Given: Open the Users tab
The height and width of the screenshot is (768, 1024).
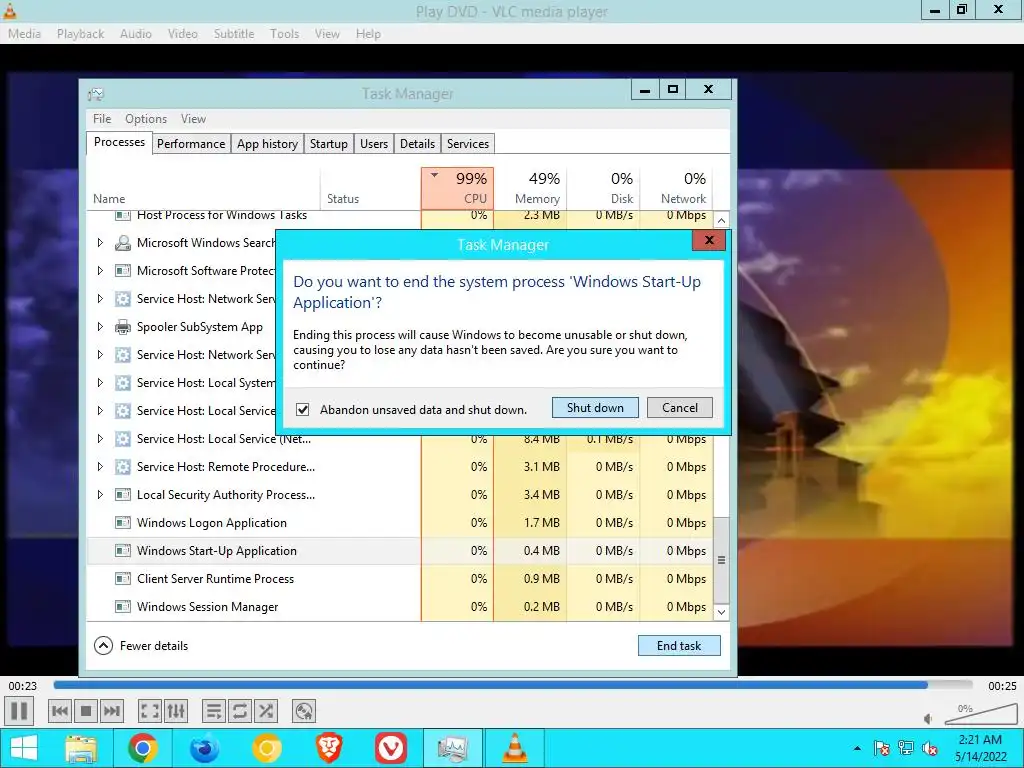Looking at the screenshot, I should 374,144.
